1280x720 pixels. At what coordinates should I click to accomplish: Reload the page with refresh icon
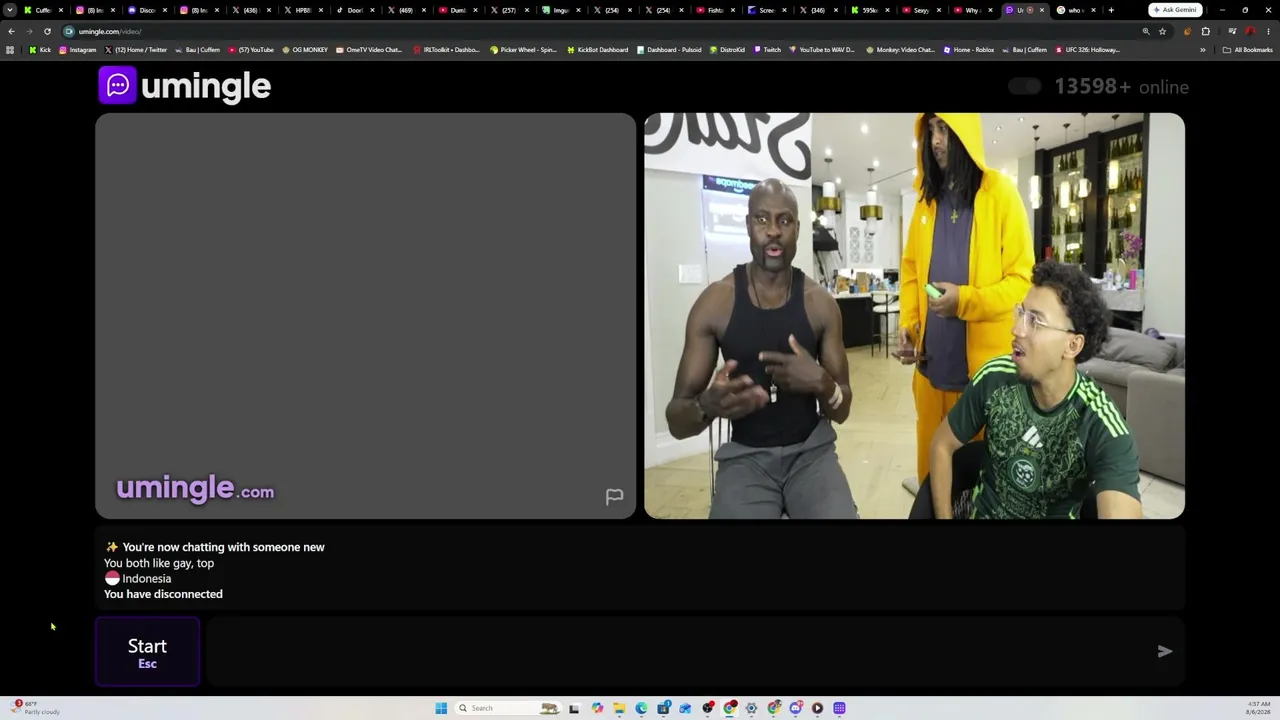(x=47, y=31)
